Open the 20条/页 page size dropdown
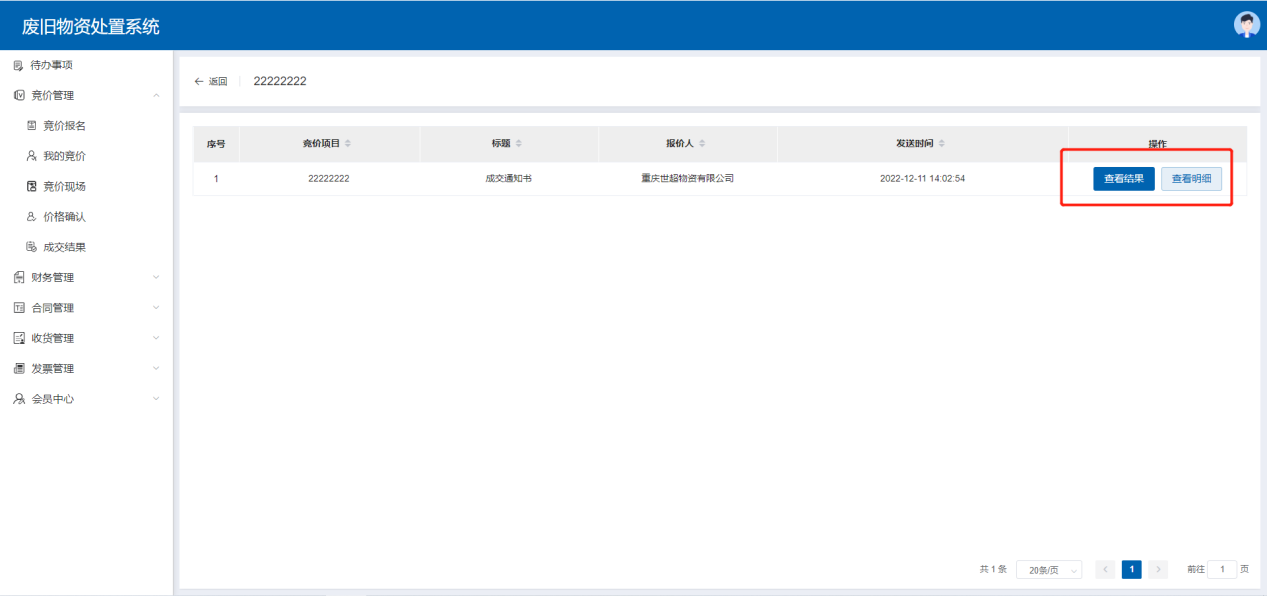The image size is (1267, 596). point(1049,570)
